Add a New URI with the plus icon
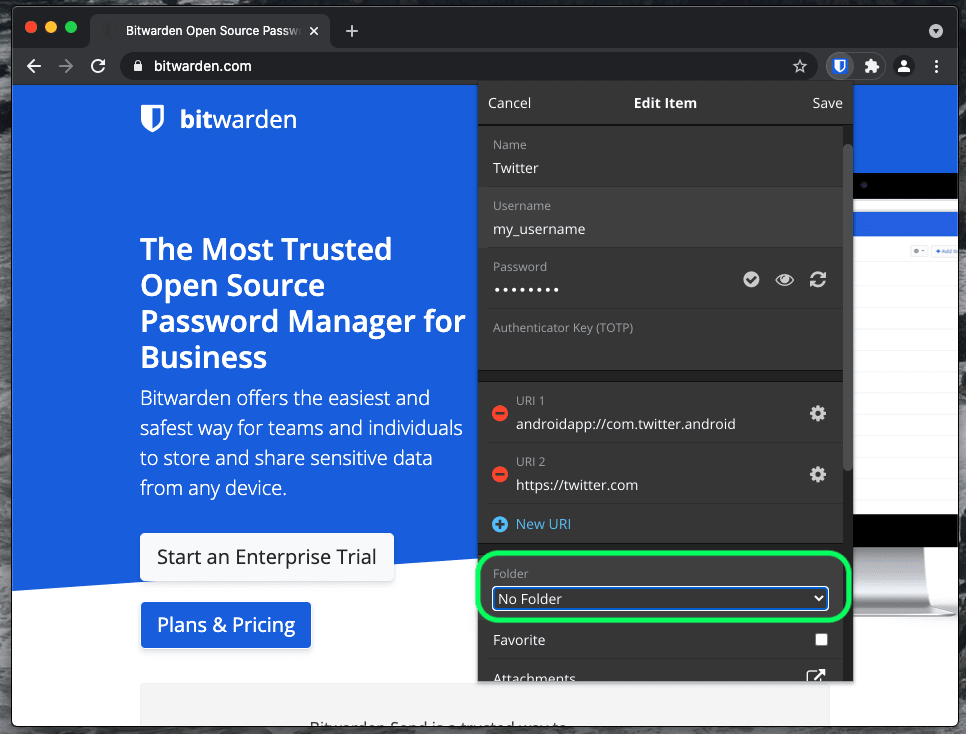Screen dimensions: 966x734 (500, 524)
